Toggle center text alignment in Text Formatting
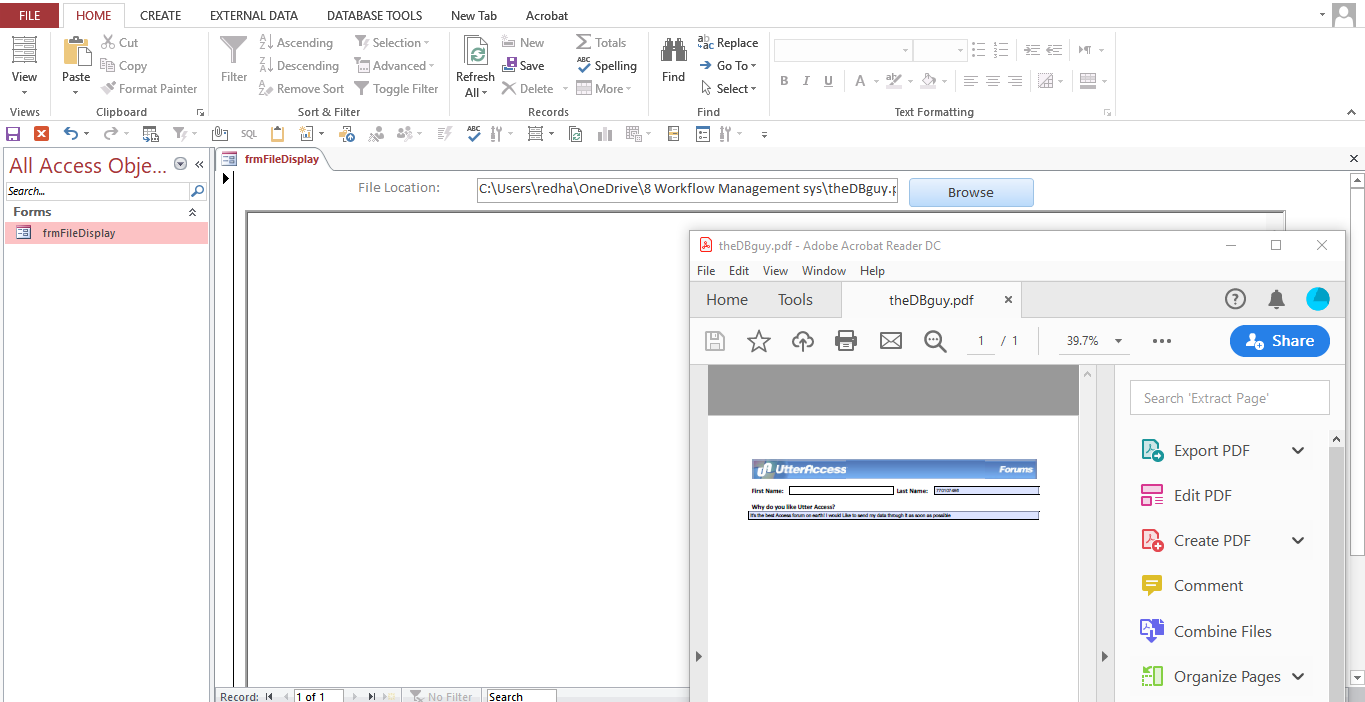The image size is (1365, 702). [993, 81]
